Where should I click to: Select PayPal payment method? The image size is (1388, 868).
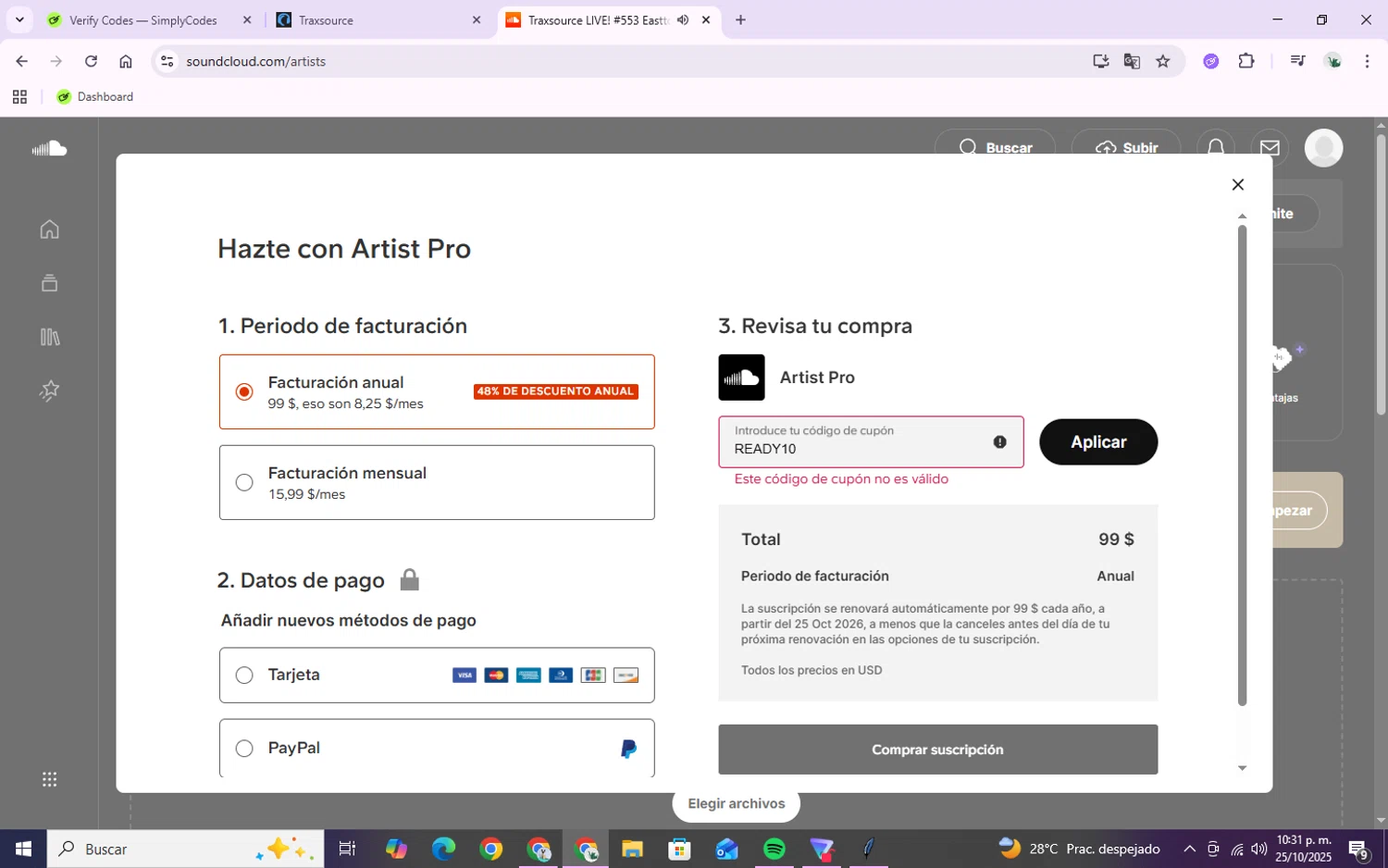pos(437,748)
